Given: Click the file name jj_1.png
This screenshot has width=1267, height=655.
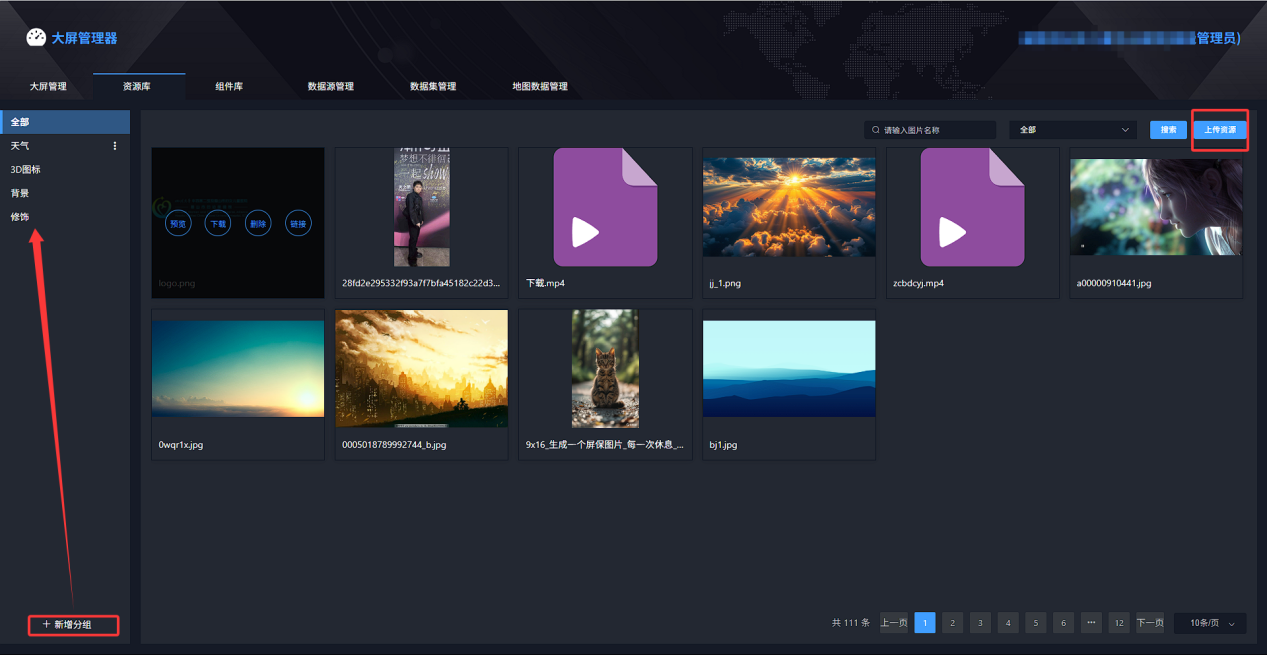Looking at the screenshot, I should pos(725,284).
